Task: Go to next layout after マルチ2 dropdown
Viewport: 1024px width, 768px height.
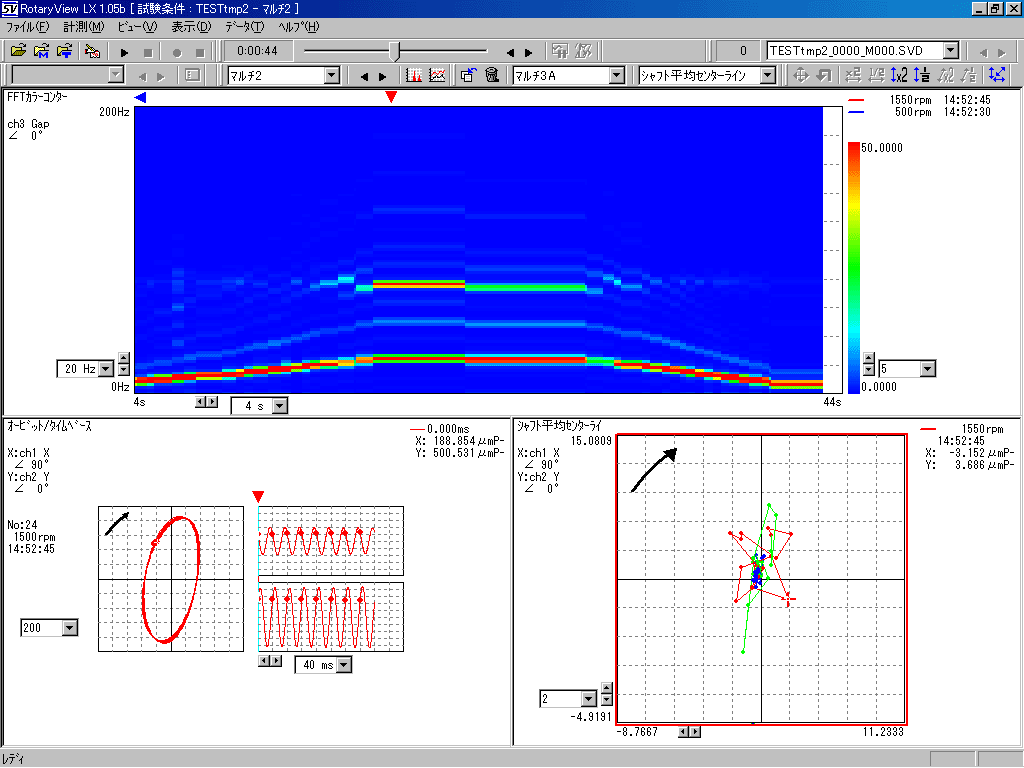Action: point(383,76)
